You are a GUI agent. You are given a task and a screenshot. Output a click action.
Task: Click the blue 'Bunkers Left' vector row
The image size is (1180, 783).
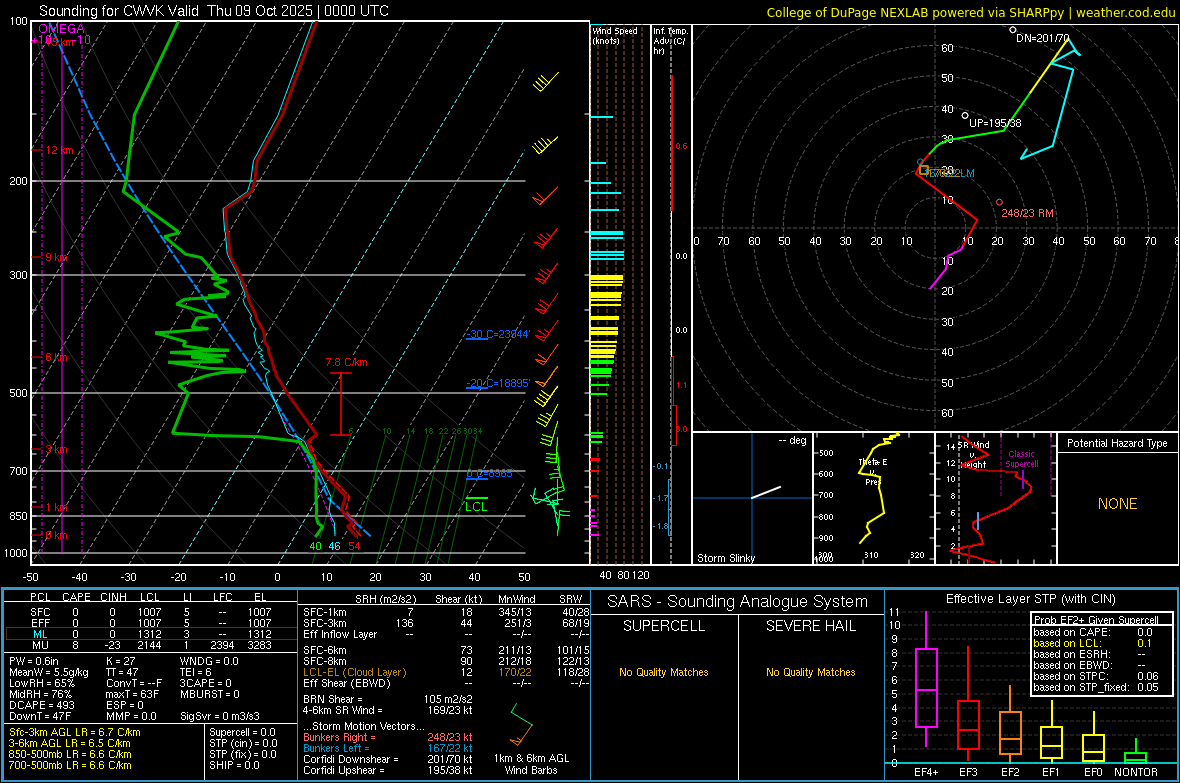(x=388, y=748)
